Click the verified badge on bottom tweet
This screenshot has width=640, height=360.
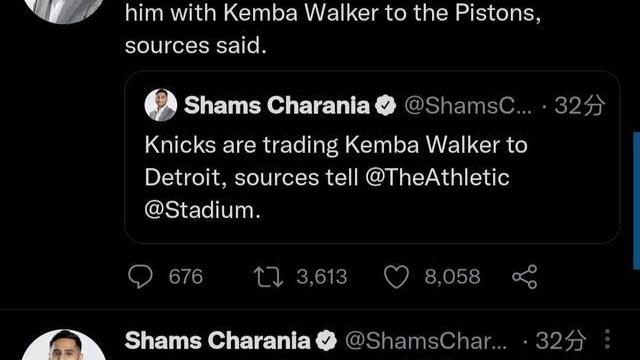[x=327, y=340]
